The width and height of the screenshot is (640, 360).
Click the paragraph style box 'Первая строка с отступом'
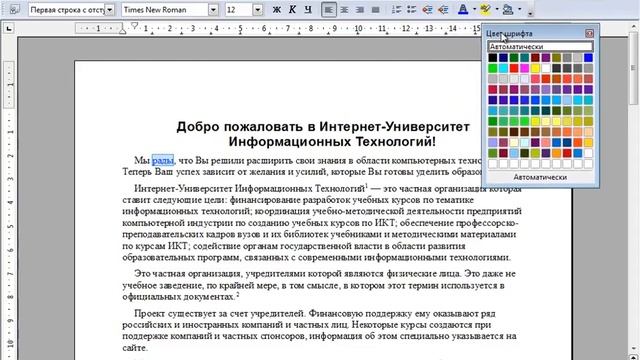(x=67, y=10)
